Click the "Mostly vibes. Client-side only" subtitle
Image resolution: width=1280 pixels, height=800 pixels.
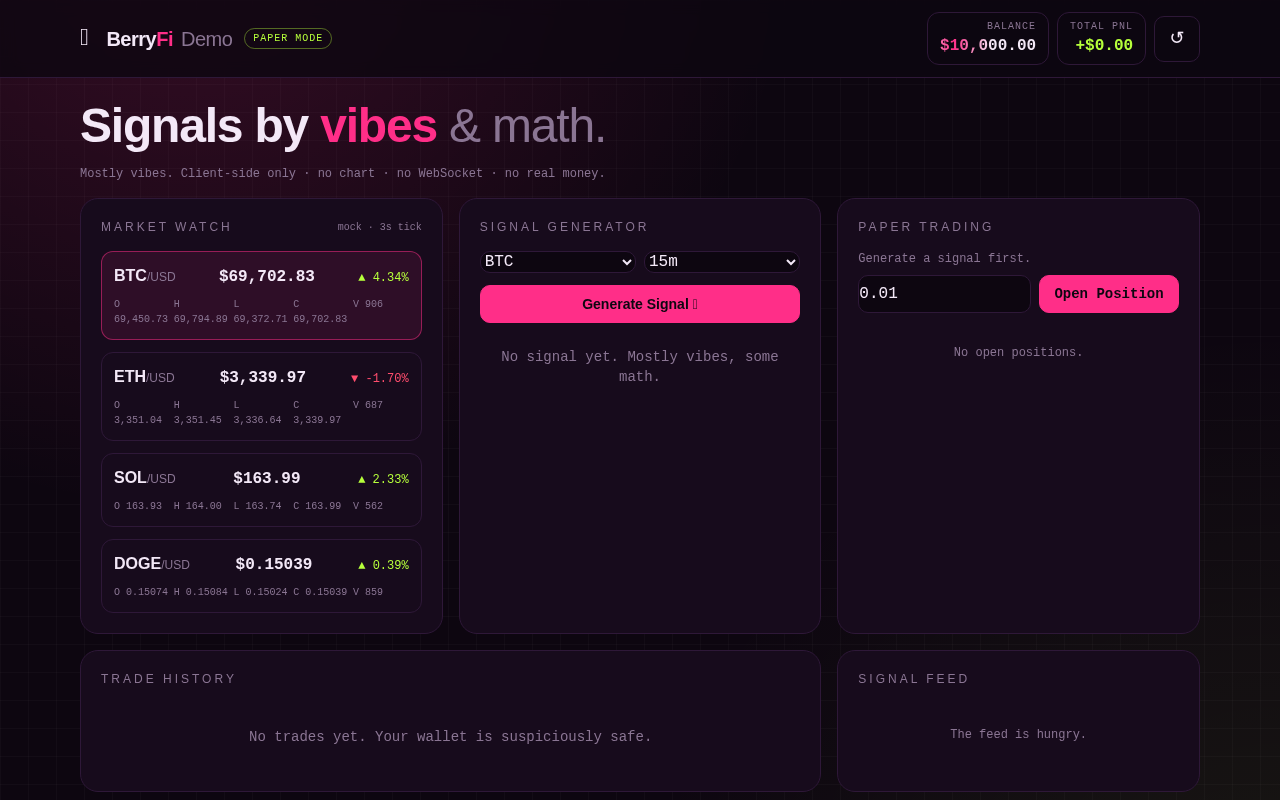coord(343,174)
